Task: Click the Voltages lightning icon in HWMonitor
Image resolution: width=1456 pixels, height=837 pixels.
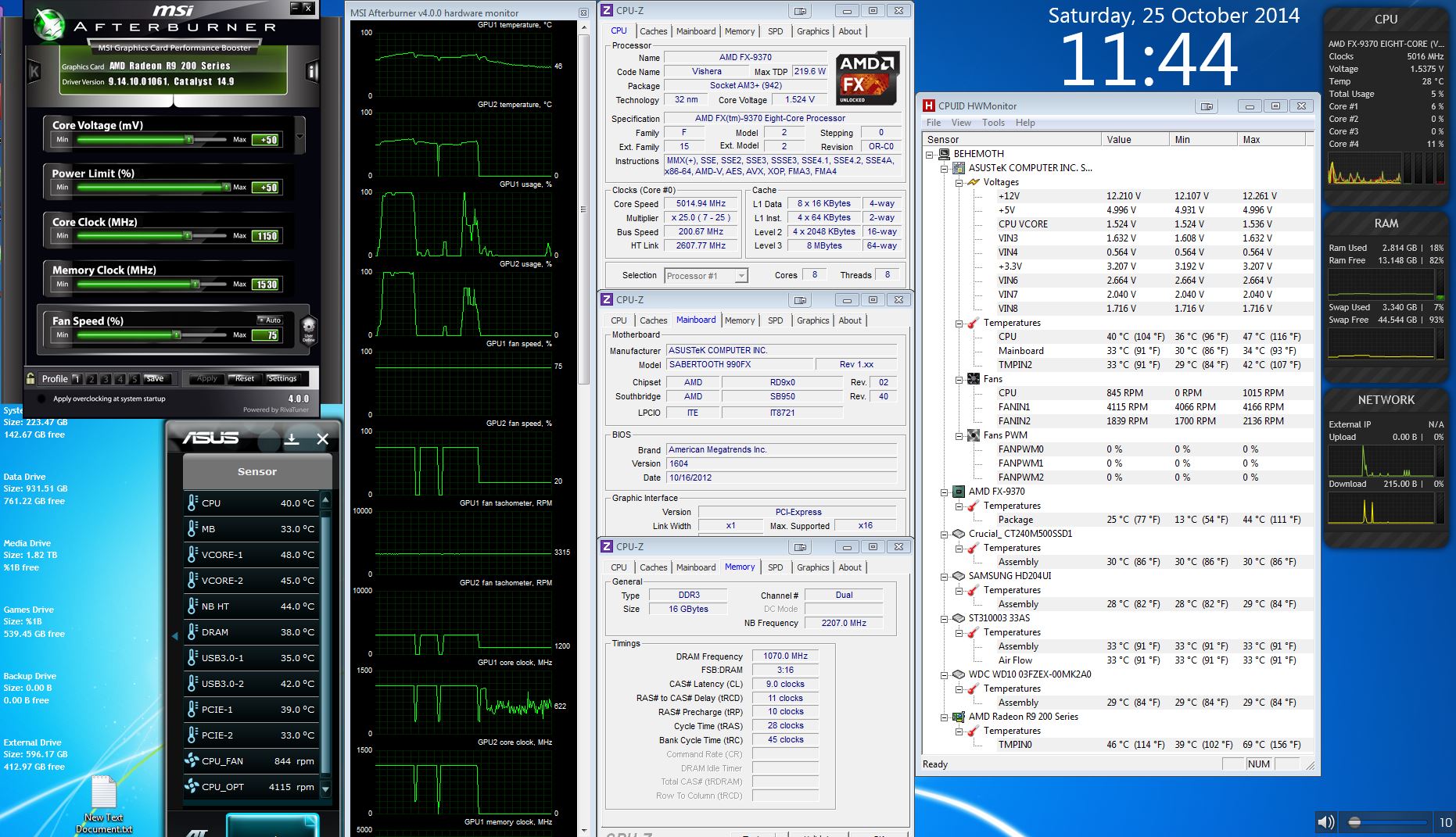Action: [973, 182]
